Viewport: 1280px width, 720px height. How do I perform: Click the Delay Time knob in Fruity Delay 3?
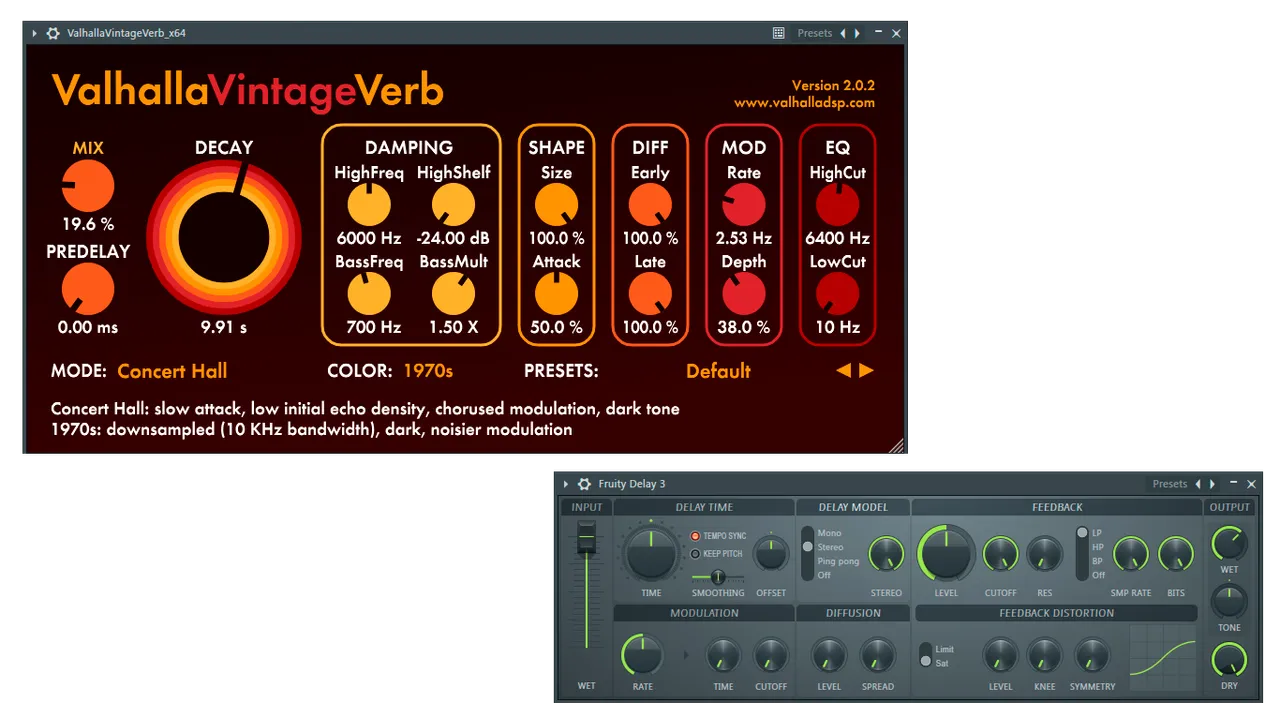[651, 553]
